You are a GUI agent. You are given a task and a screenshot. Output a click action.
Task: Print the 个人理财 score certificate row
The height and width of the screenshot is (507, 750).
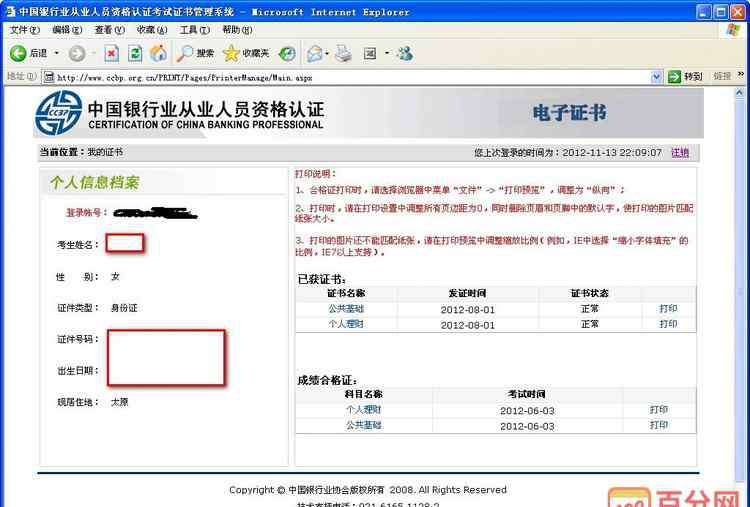click(x=659, y=409)
